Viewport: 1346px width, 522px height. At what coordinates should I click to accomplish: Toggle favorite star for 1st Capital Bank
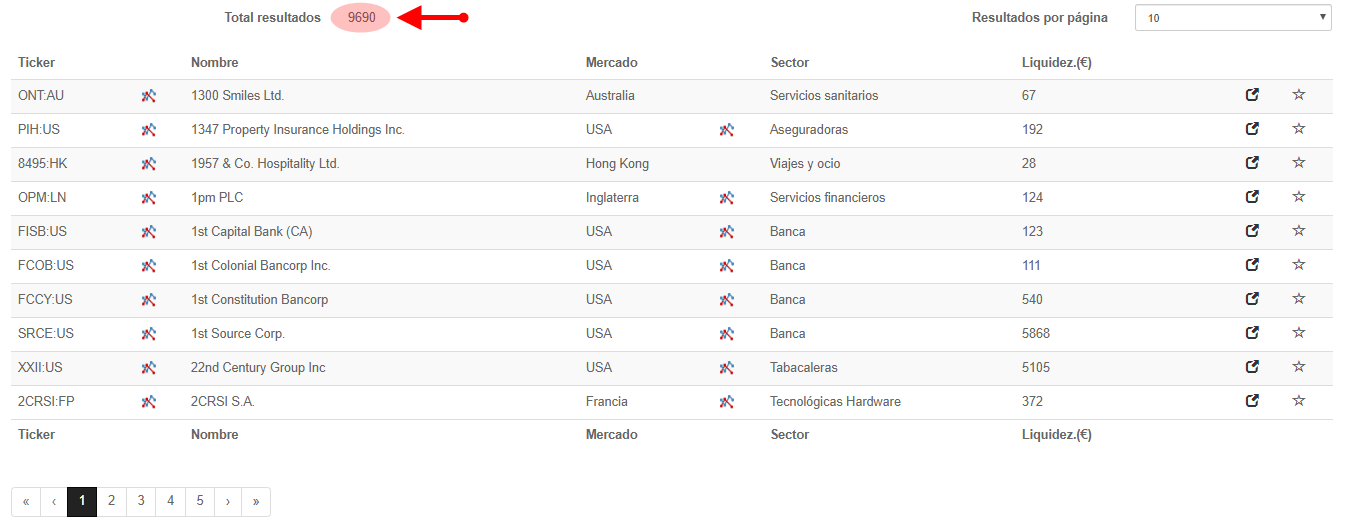point(1299,231)
